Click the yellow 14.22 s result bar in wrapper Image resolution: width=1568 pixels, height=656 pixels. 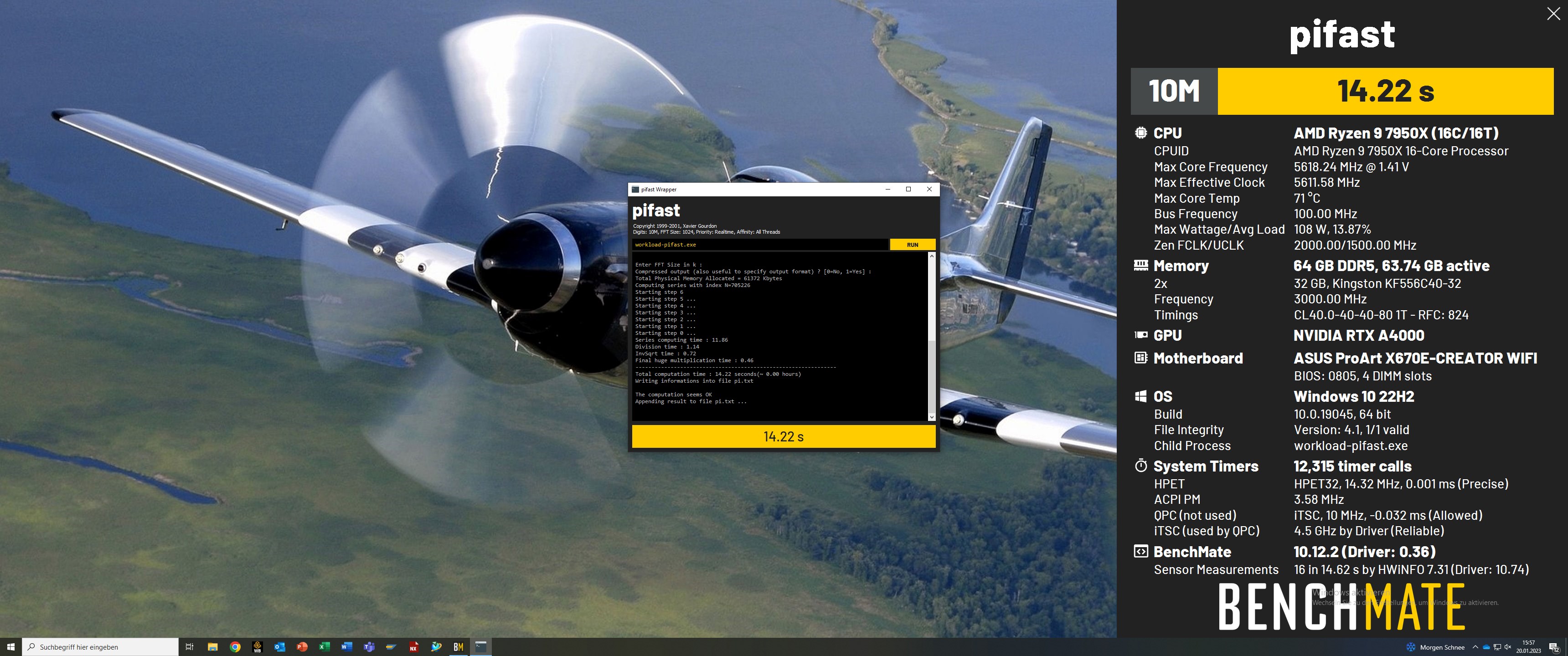(x=784, y=436)
